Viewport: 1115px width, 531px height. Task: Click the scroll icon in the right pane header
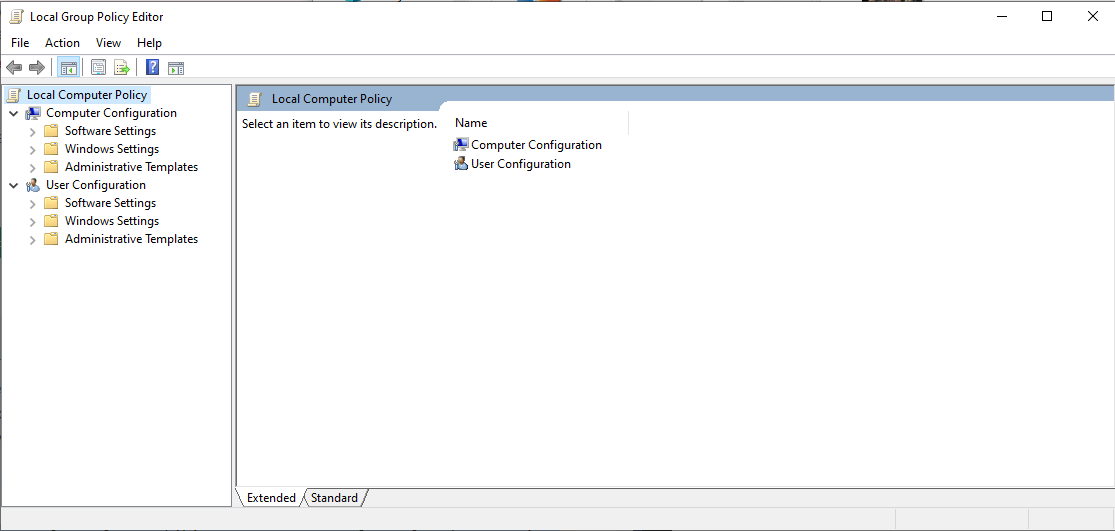click(255, 100)
